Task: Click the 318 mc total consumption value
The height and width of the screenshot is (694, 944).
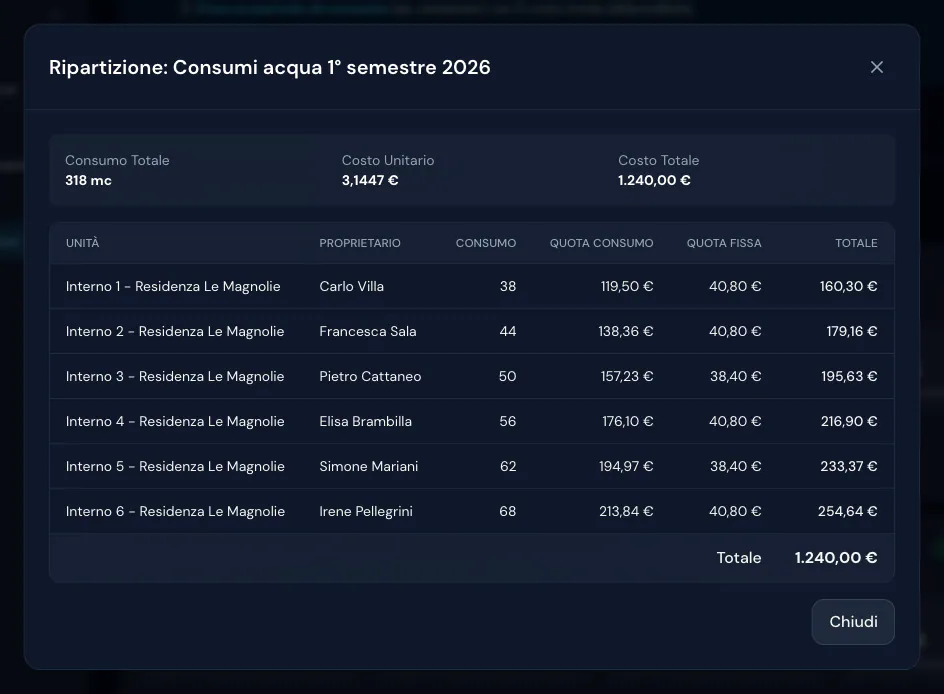Action: click(88, 181)
